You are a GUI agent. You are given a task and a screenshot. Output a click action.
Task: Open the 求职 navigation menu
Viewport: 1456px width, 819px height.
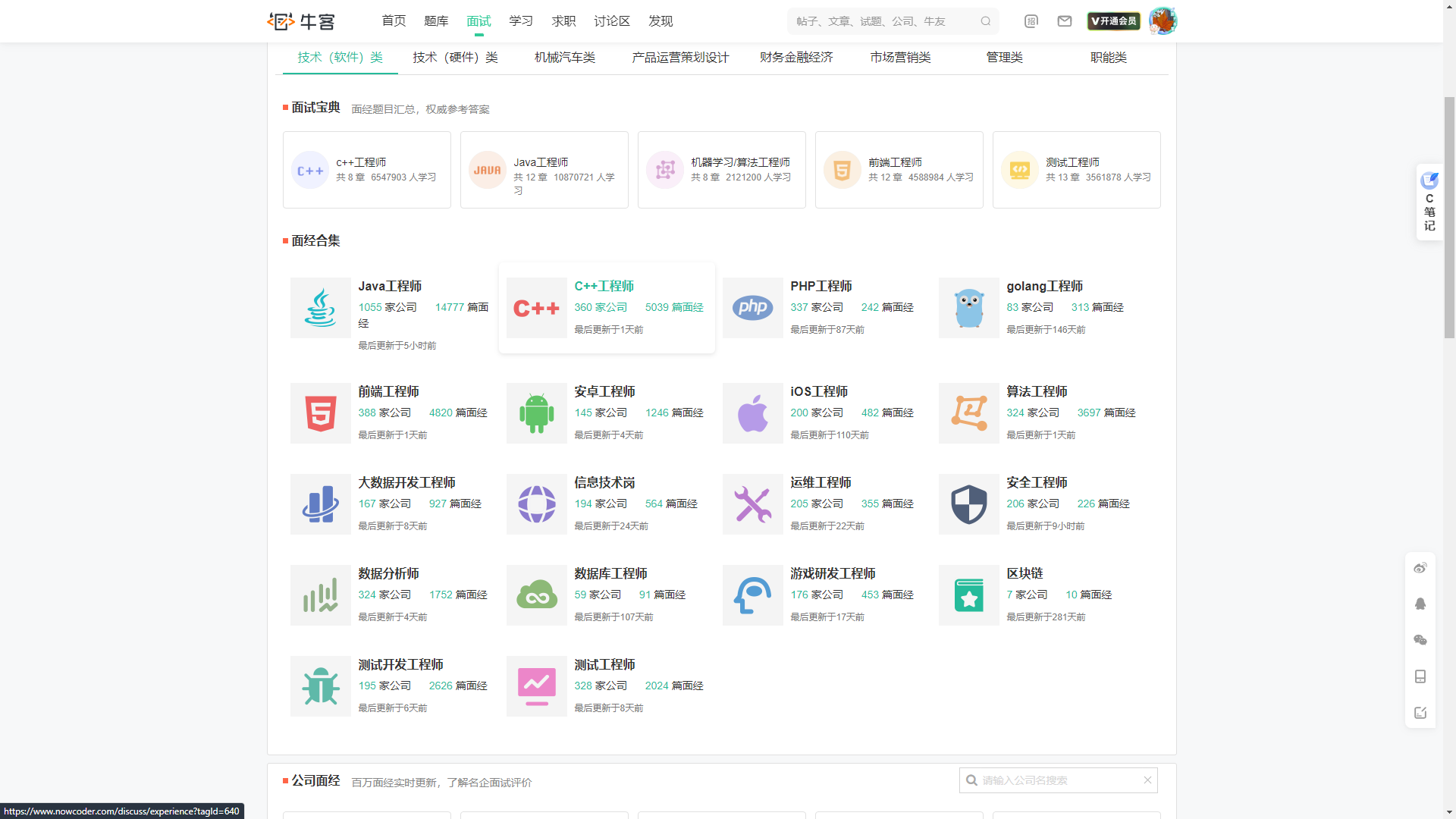(x=563, y=21)
